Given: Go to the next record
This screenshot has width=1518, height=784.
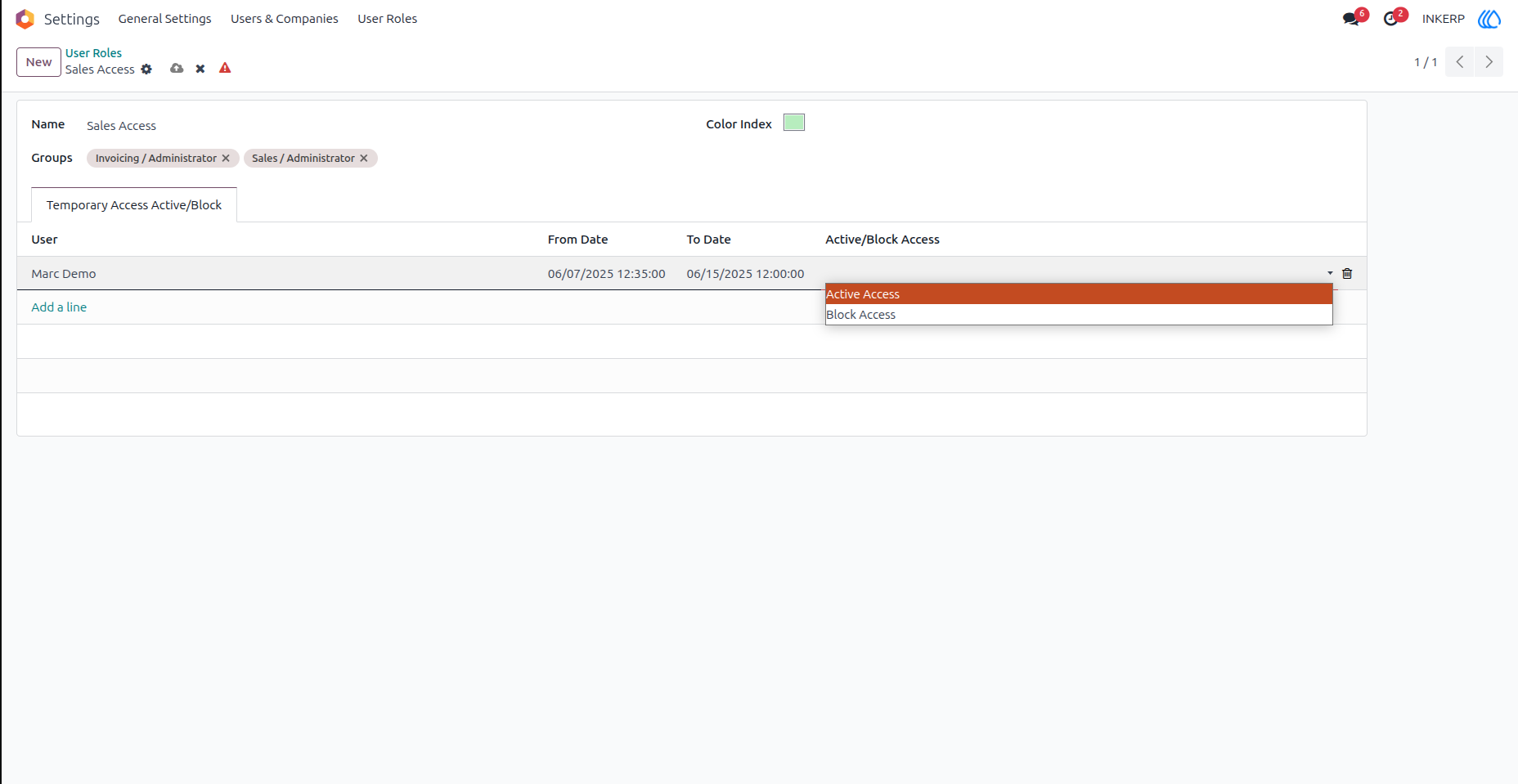Looking at the screenshot, I should (x=1489, y=62).
